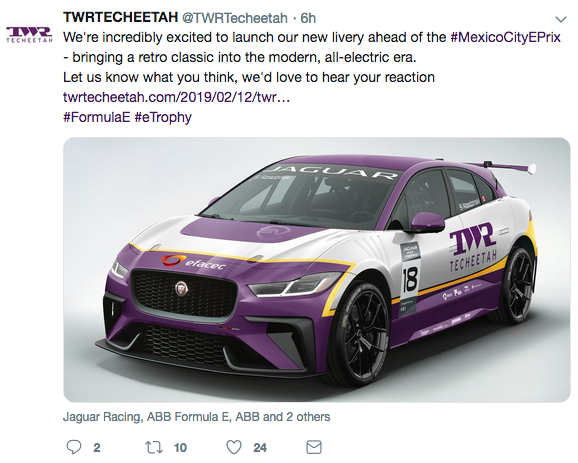Open the #eTrophy hashtag
This screenshot has height=463, width=578.
(x=163, y=117)
